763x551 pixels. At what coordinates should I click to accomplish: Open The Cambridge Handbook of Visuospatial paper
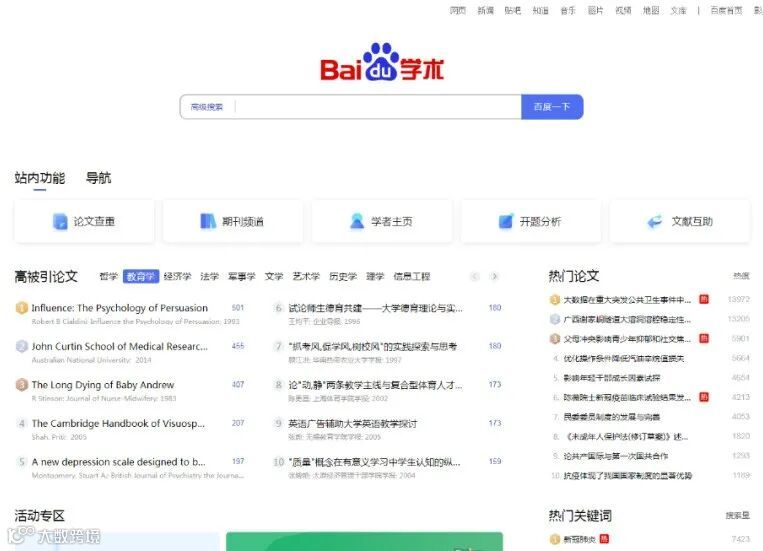point(118,423)
